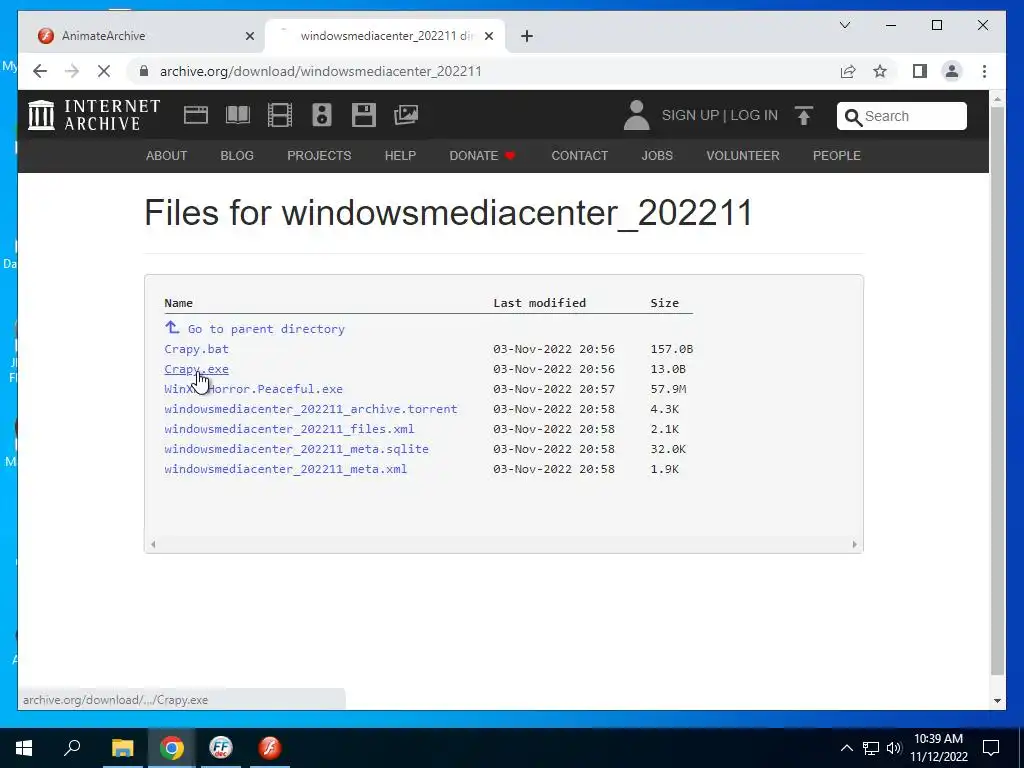Click the 57.9M size value

(668, 389)
